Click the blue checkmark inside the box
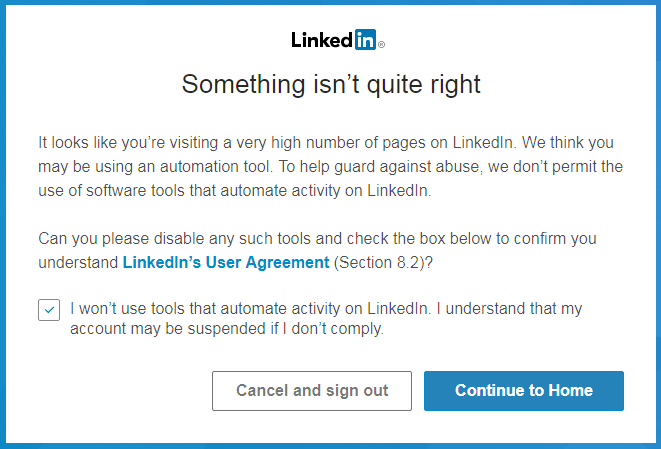This screenshot has height=449, width=661. coord(49,310)
